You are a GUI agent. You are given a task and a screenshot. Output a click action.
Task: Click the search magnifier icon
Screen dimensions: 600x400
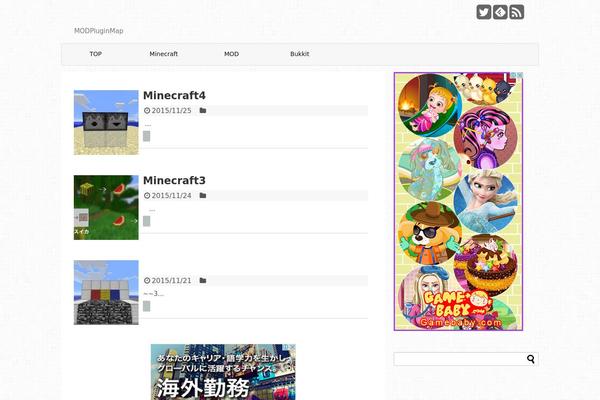531,359
